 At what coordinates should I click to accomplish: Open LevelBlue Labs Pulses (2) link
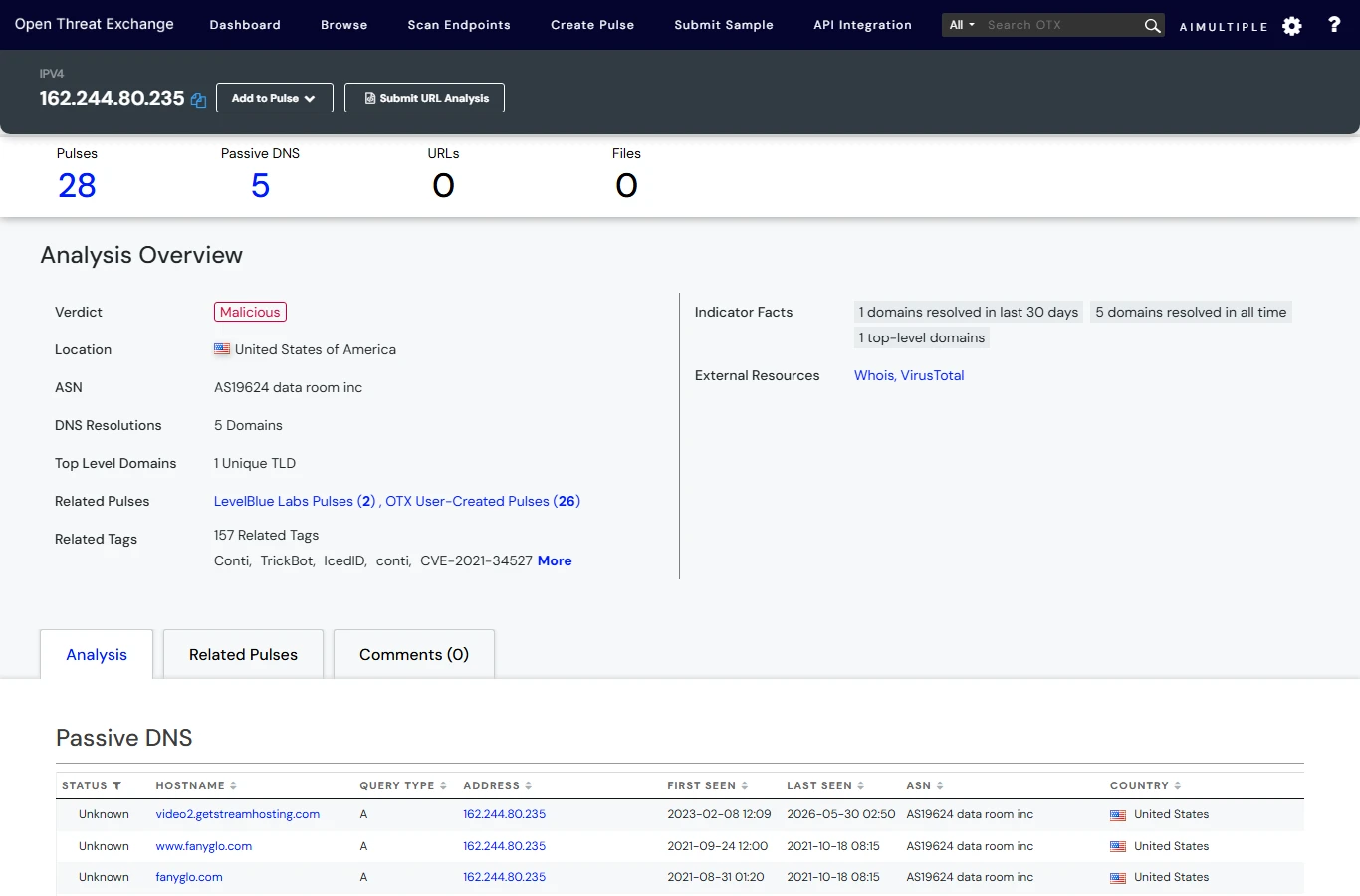point(295,501)
